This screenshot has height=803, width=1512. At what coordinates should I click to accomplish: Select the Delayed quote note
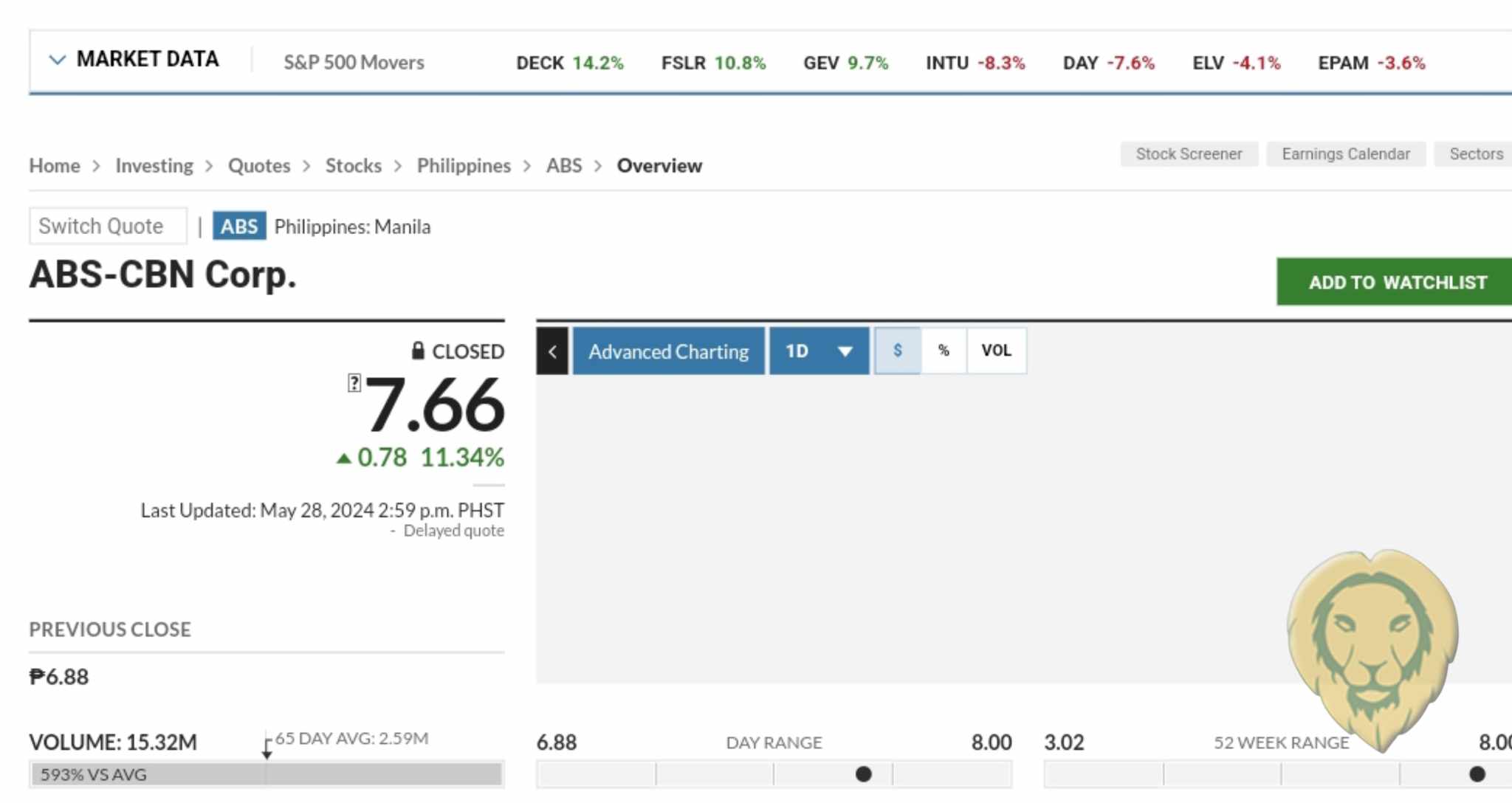453,531
